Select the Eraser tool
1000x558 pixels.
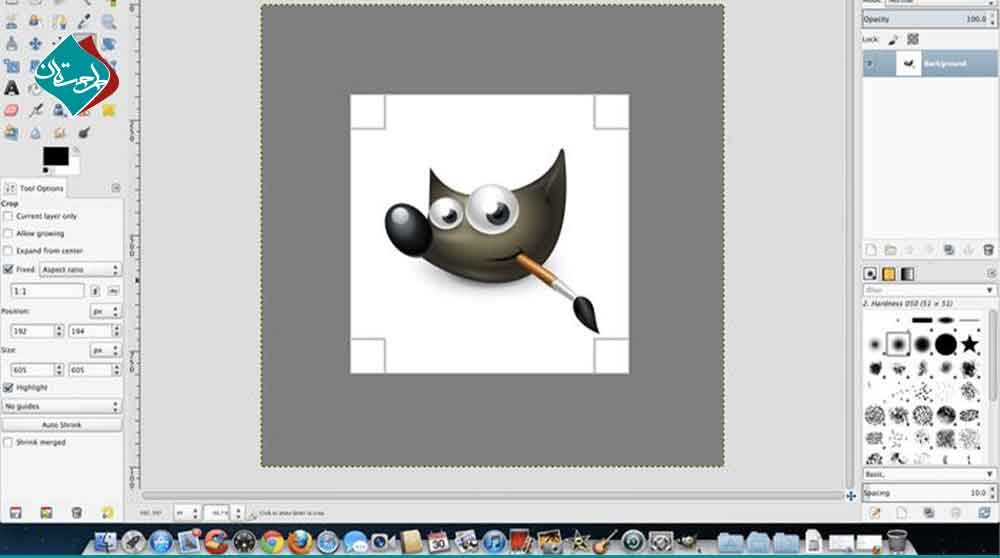pos(11,110)
